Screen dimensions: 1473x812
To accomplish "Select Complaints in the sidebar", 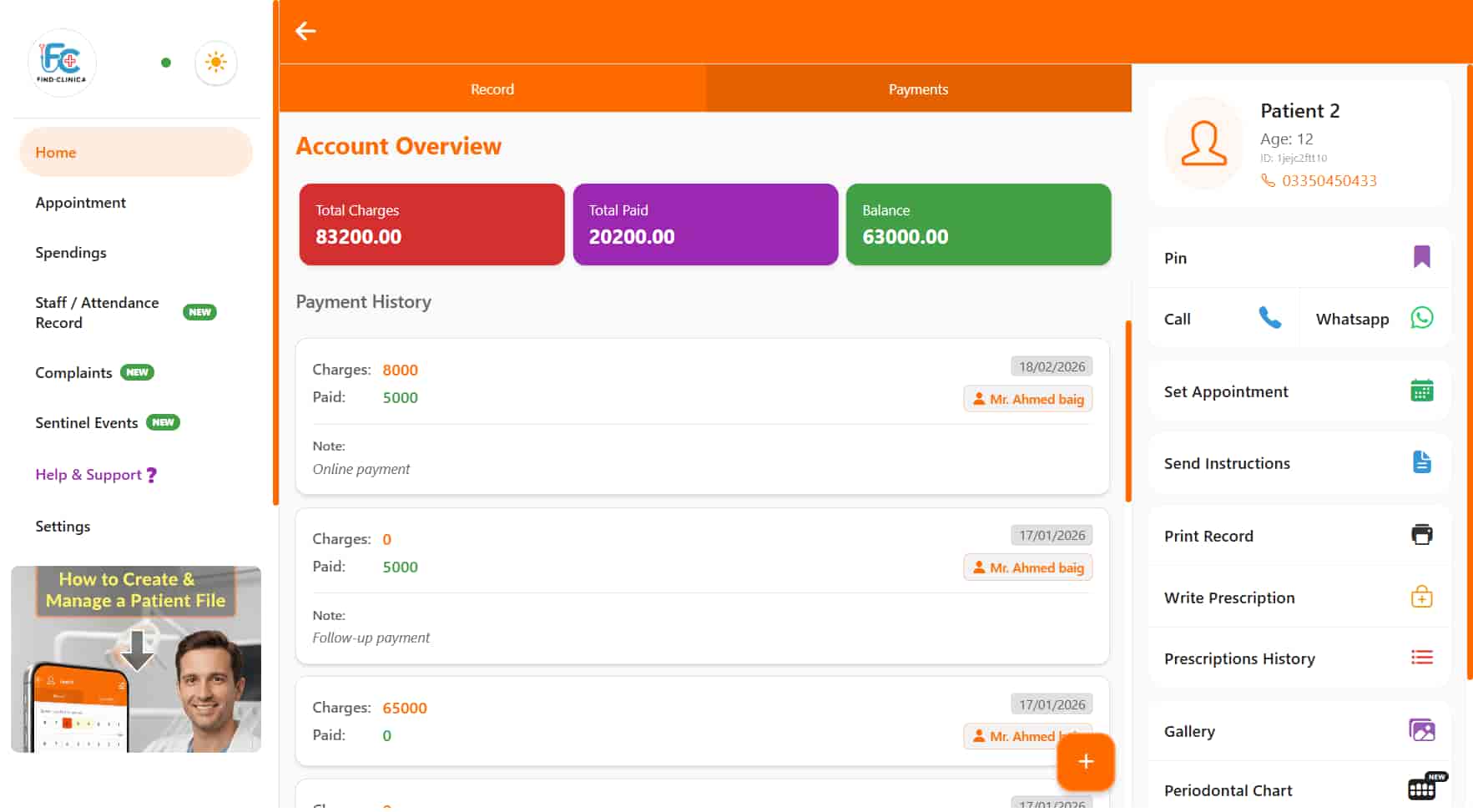I will coord(73,372).
